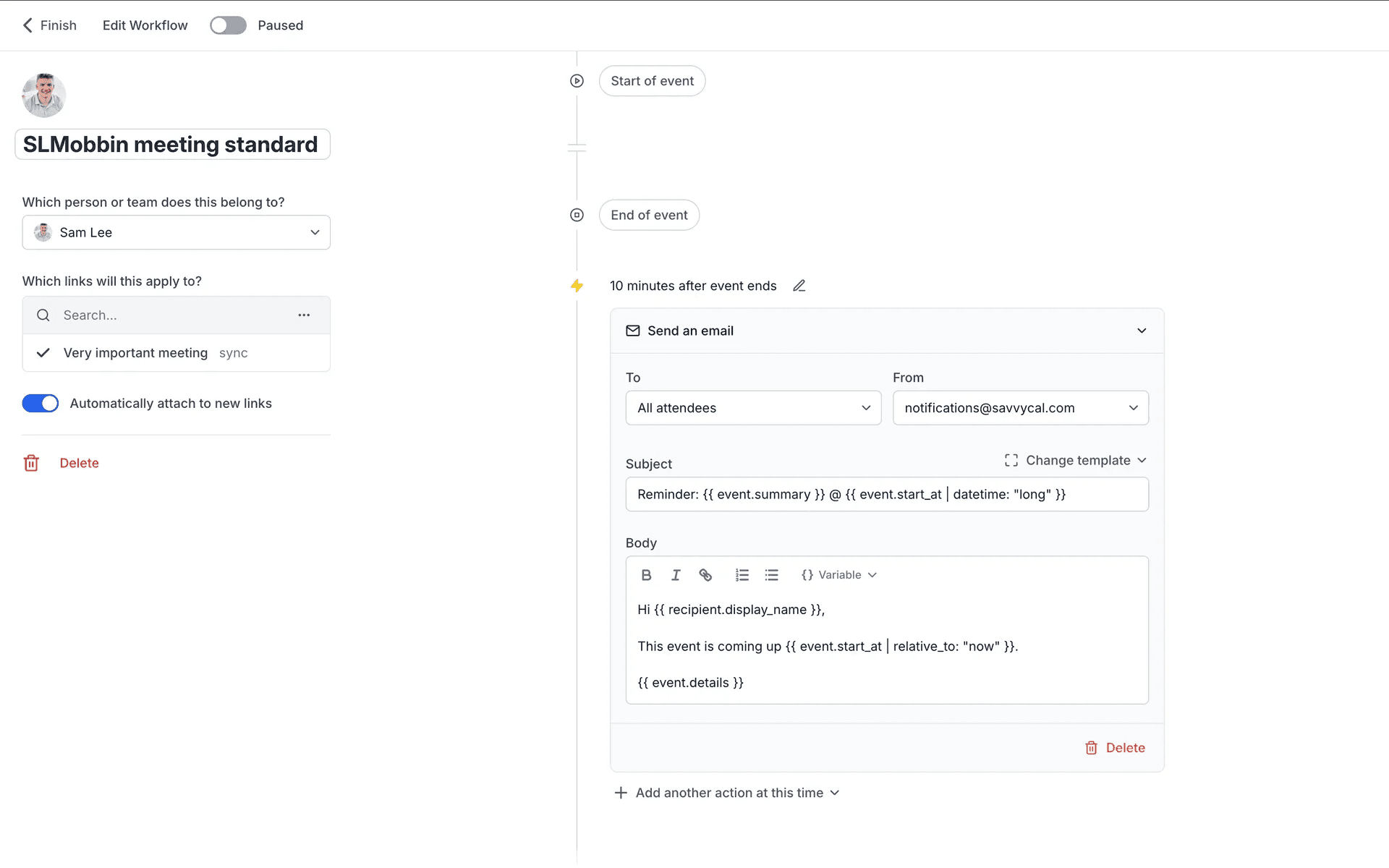Click the bulleted list icon
1389x868 pixels.
(771, 575)
